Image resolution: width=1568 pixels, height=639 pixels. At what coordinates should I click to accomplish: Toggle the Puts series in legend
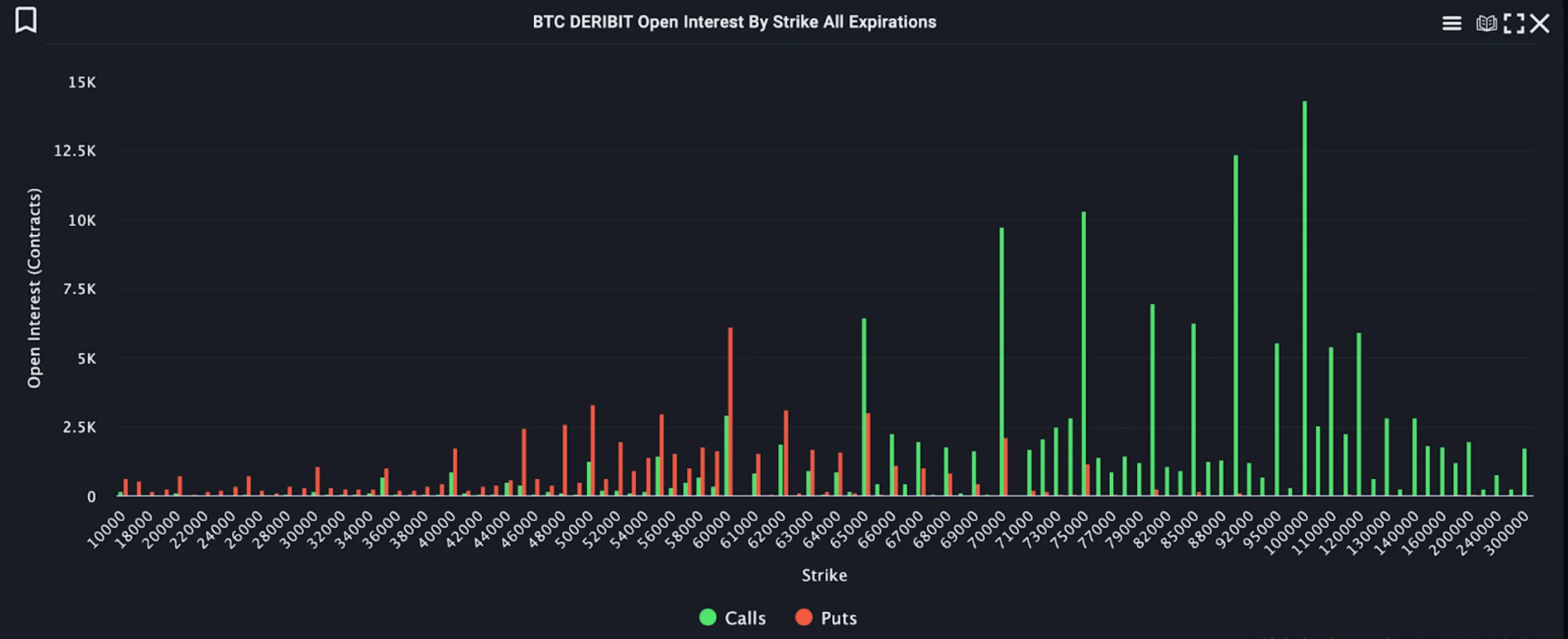point(827,618)
